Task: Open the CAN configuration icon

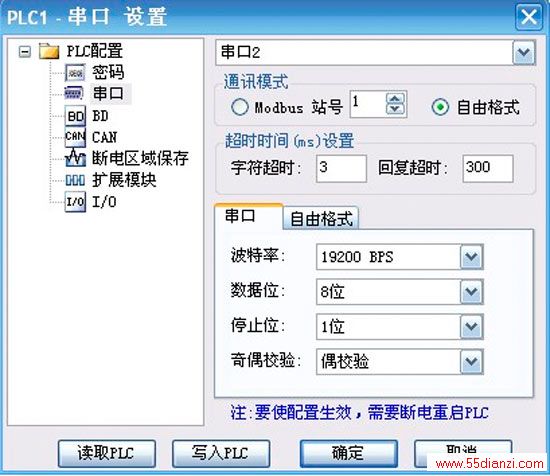Action: click(x=75, y=137)
